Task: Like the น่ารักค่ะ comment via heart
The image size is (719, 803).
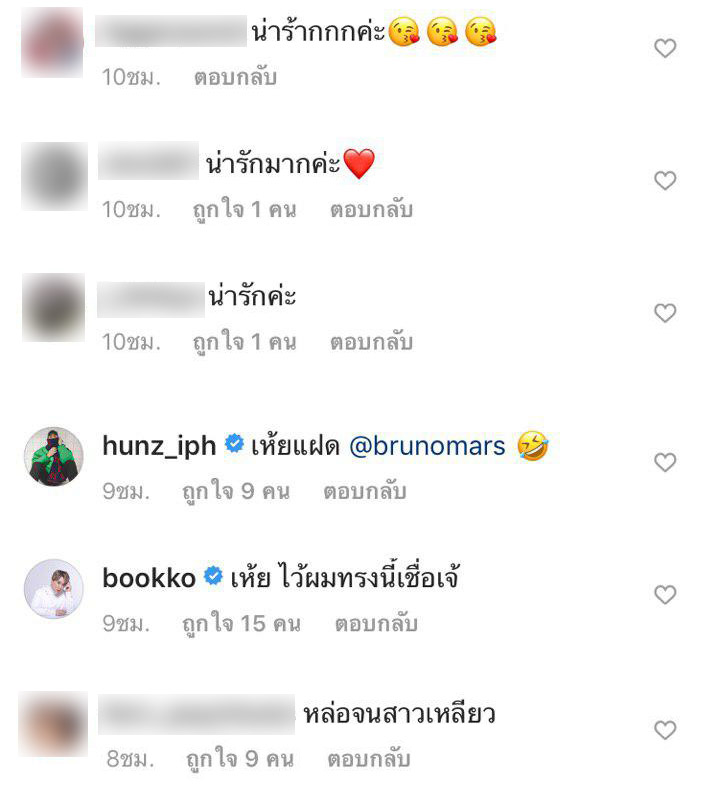Action: pyautogui.click(x=665, y=313)
